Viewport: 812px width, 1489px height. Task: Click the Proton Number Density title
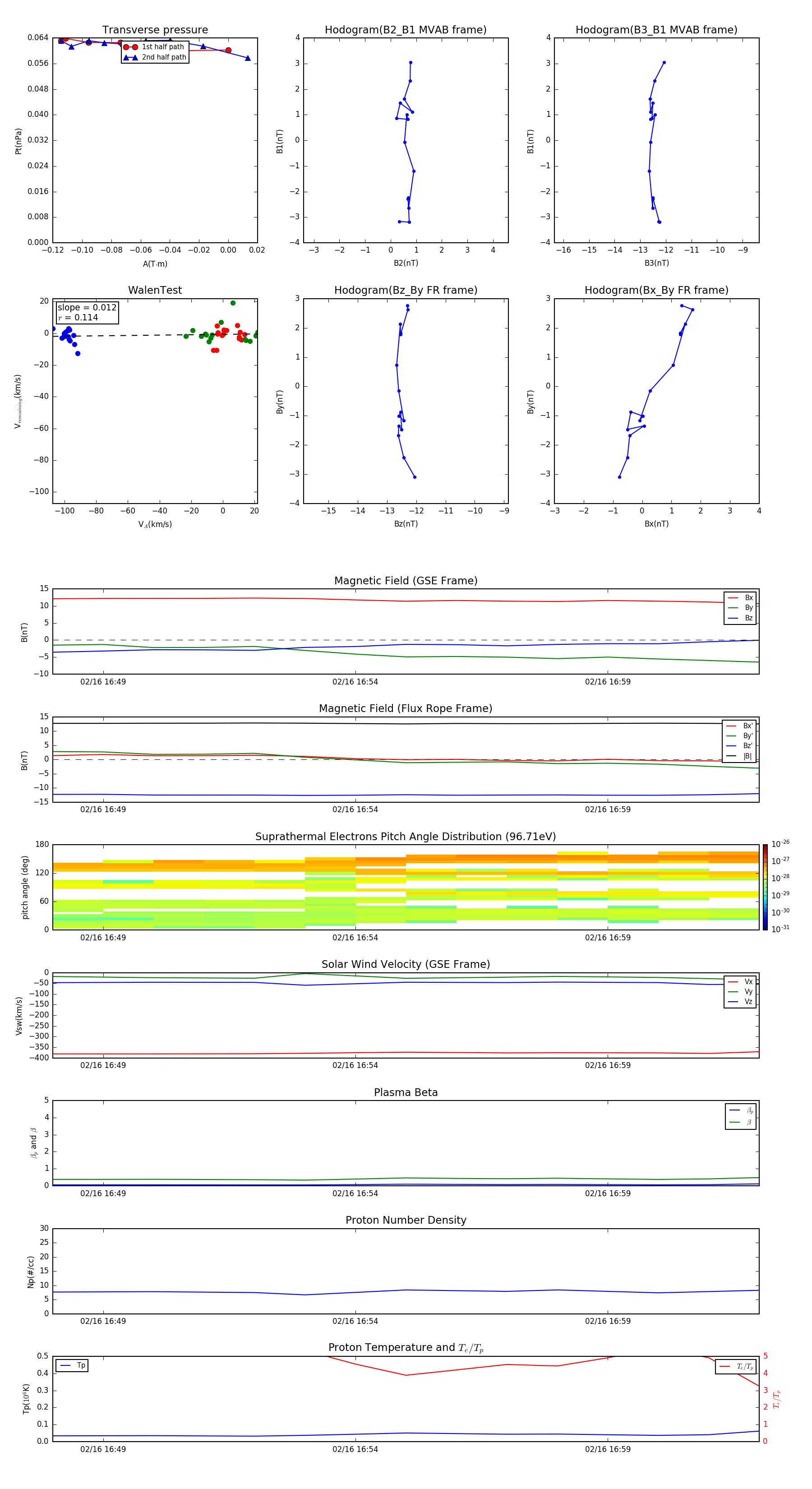pos(406,1220)
